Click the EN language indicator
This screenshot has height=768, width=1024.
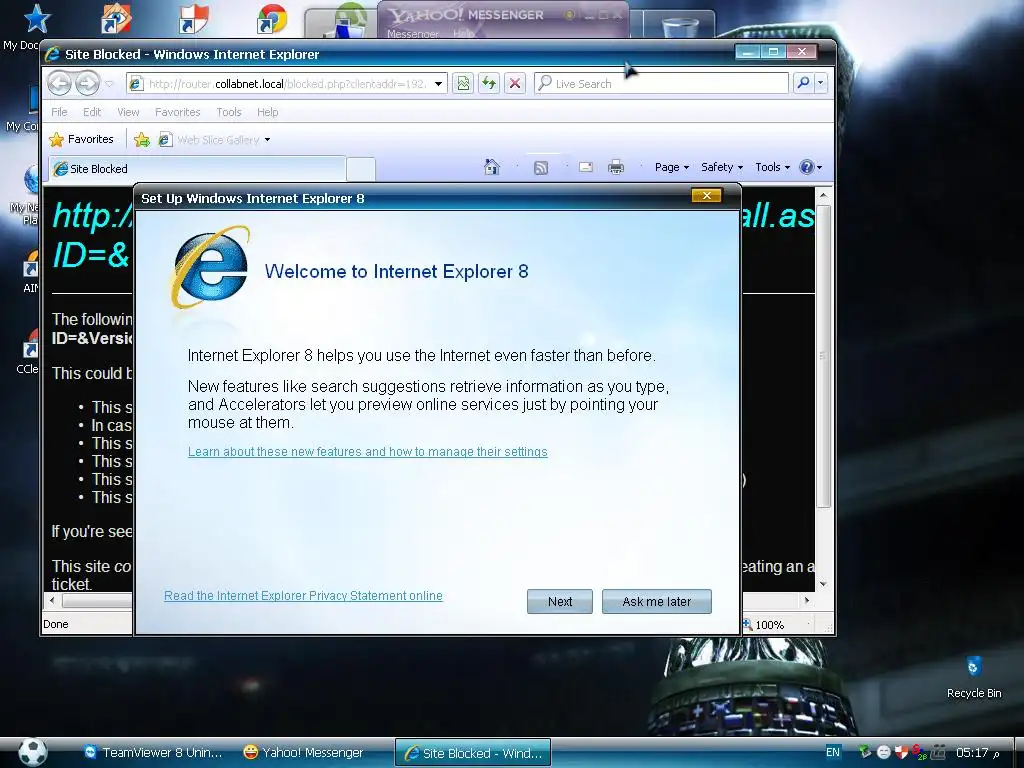833,752
